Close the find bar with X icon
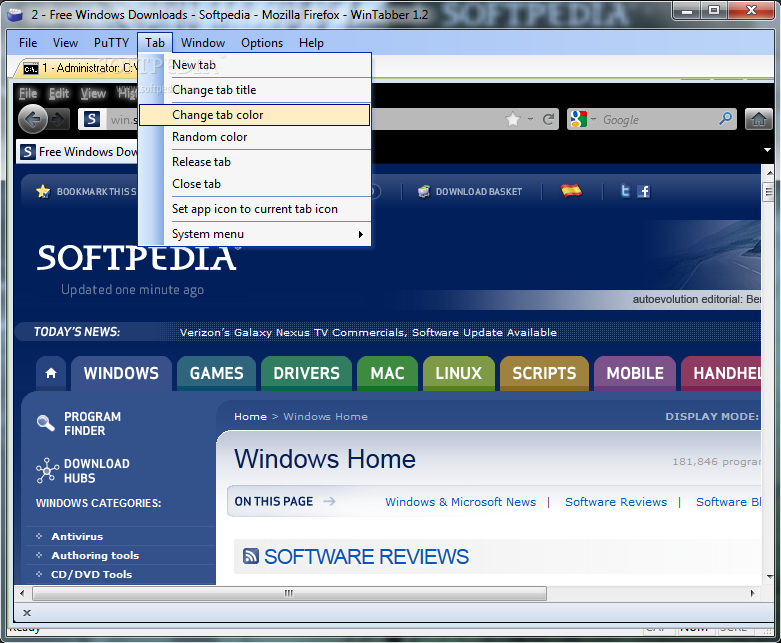The height and width of the screenshot is (643, 781). (x=27, y=613)
